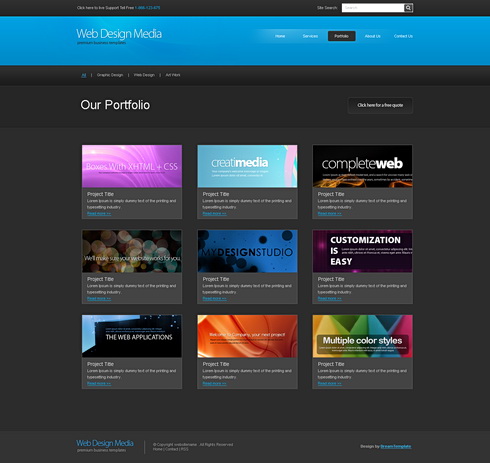Click the Our Portfolio heading
The width and height of the screenshot is (490, 463).
coord(115,105)
